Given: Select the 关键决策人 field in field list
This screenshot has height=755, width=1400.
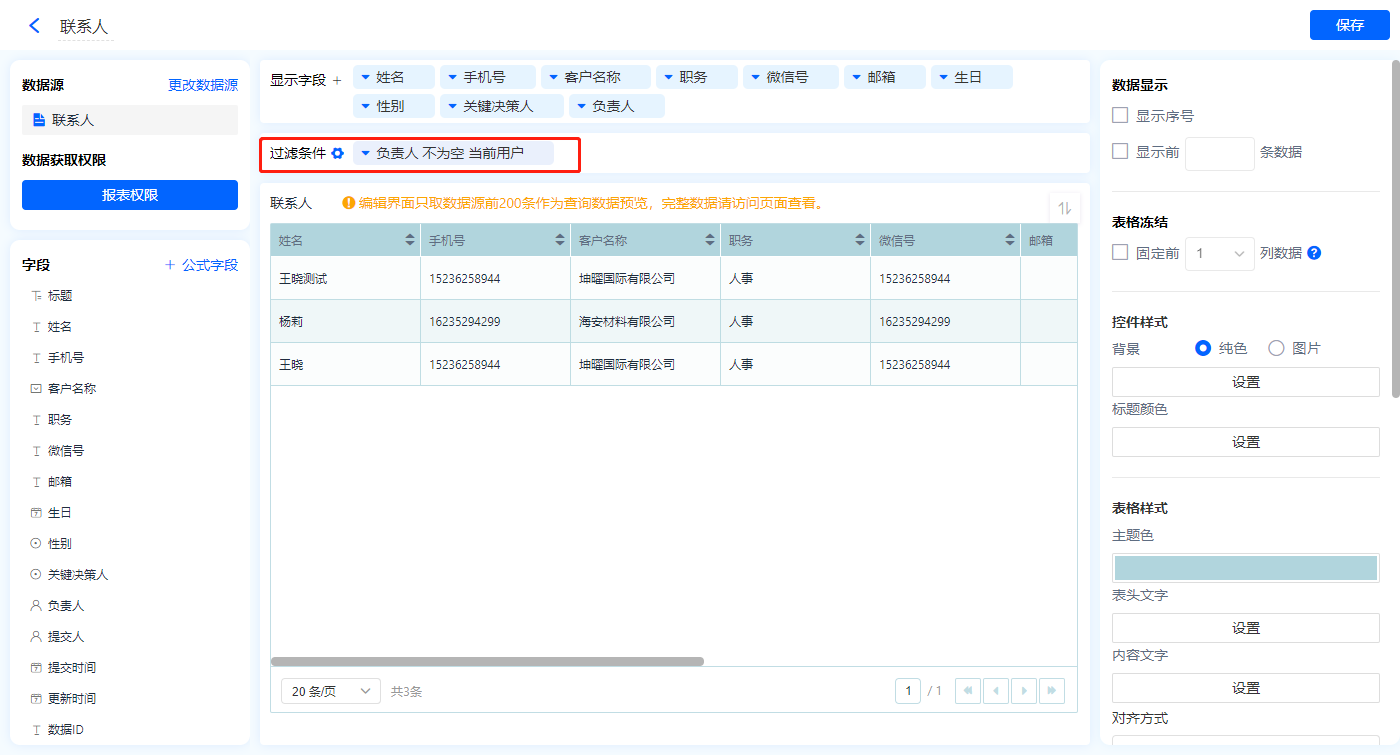Looking at the screenshot, I should pos(77,575).
